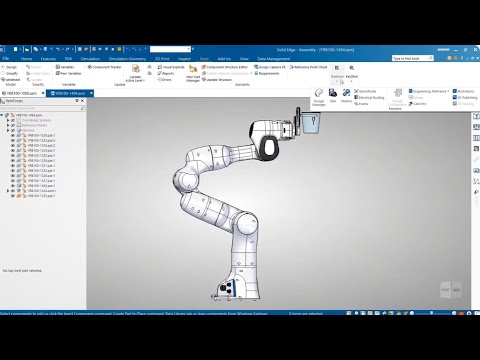Switch to the Home ribbon tab
The width and height of the screenshot is (480, 360).
[x=26, y=59]
